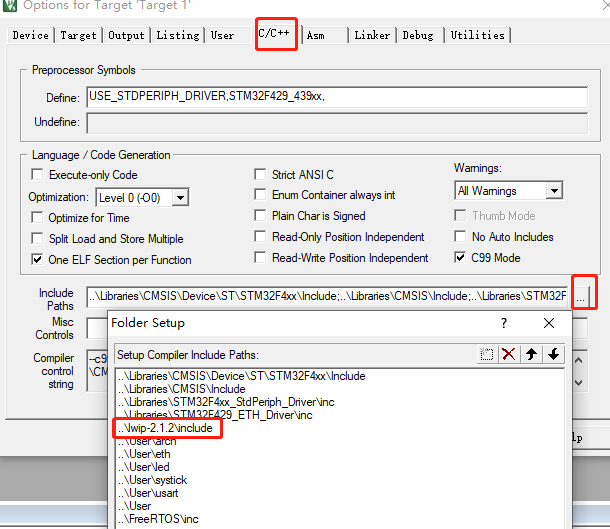Select the plain ..\User path row

(340, 506)
